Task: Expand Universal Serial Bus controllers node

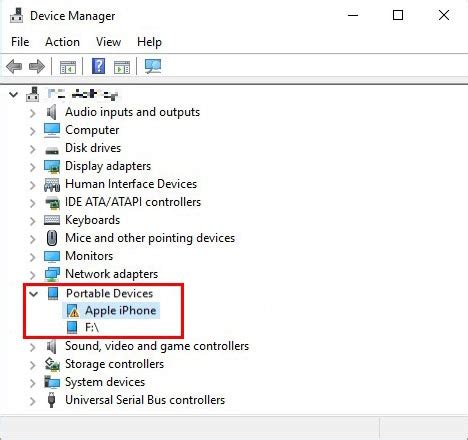Action: pyautogui.click(x=32, y=401)
